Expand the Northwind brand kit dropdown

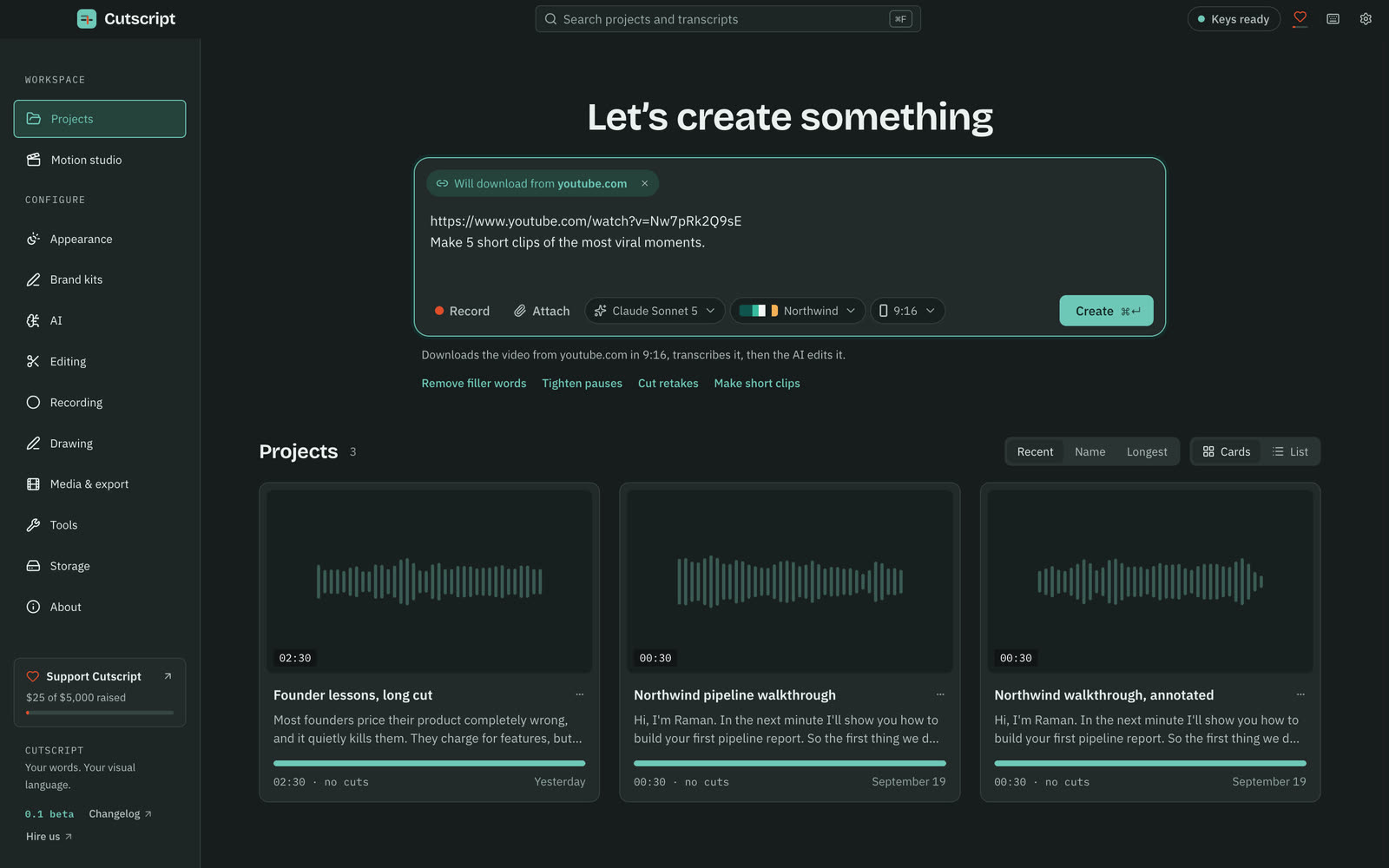click(x=797, y=311)
